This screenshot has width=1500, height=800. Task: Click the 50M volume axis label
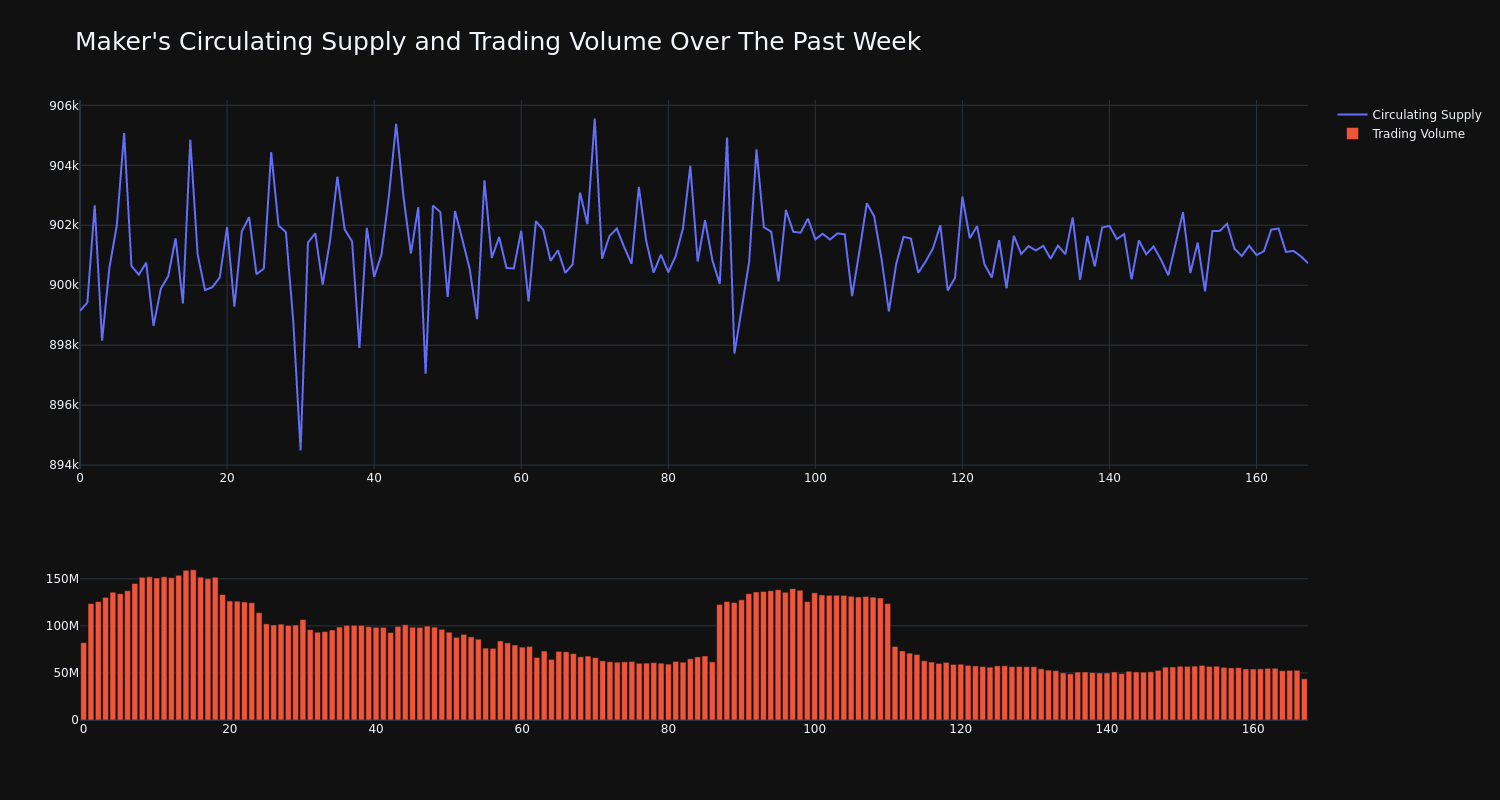pyautogui.click(x=66, y=673)
